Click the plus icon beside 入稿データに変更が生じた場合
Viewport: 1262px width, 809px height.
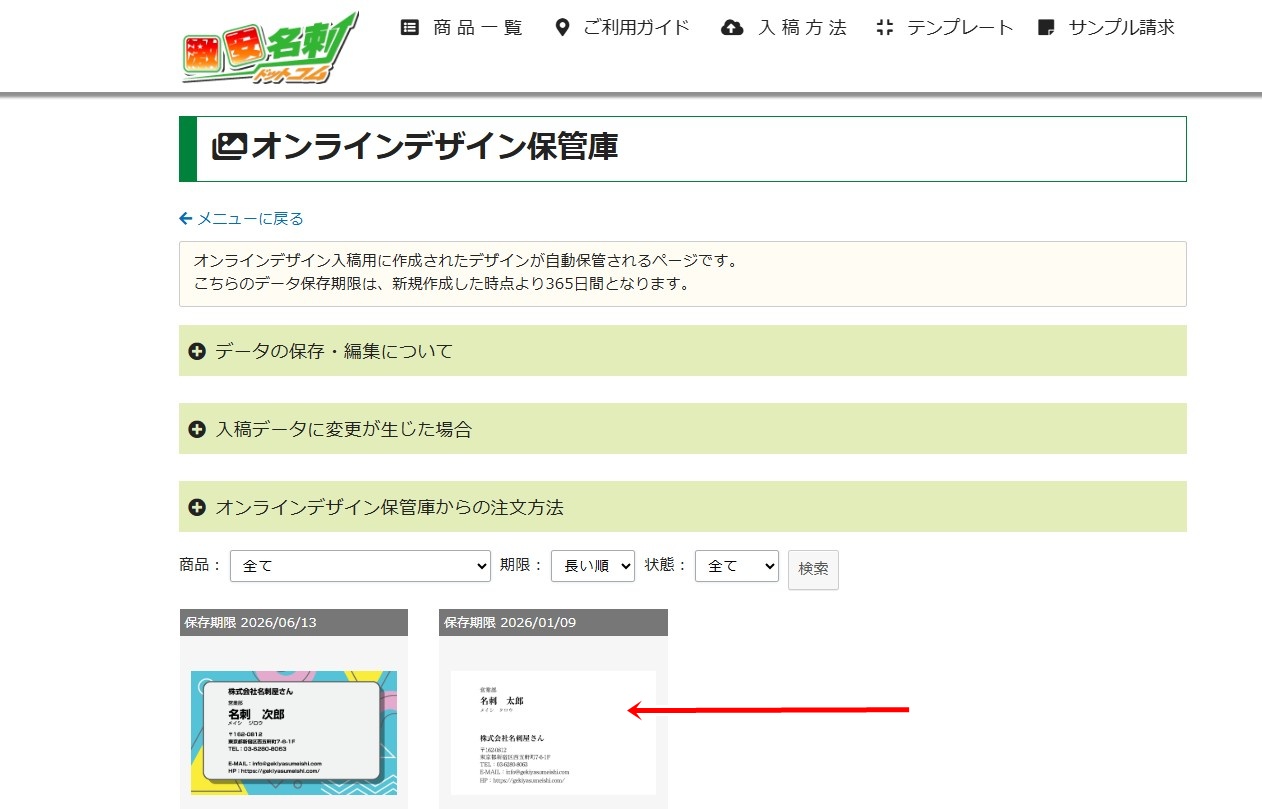[x=197, y=429]
